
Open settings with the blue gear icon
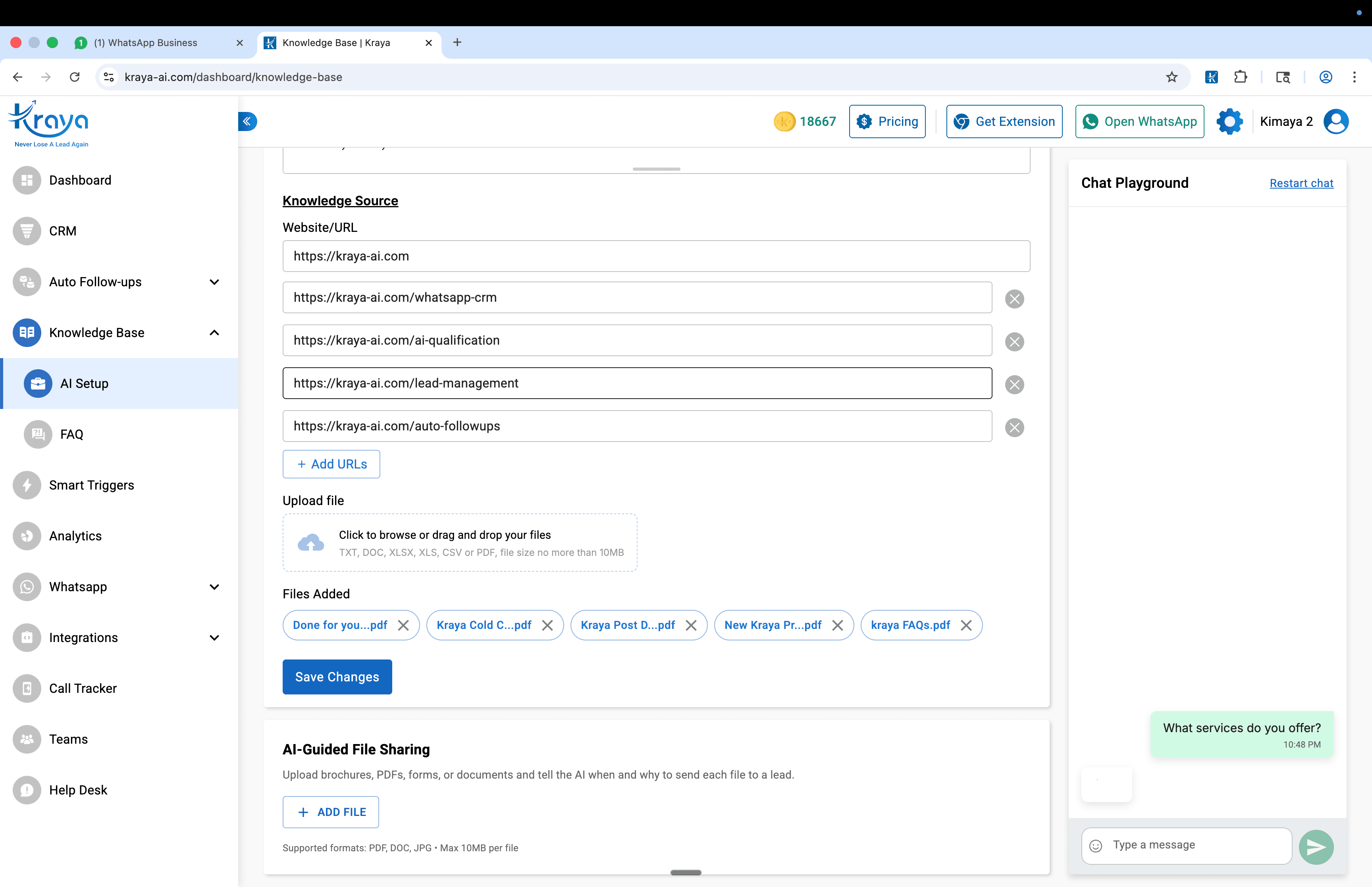[x=1229, y=121]
